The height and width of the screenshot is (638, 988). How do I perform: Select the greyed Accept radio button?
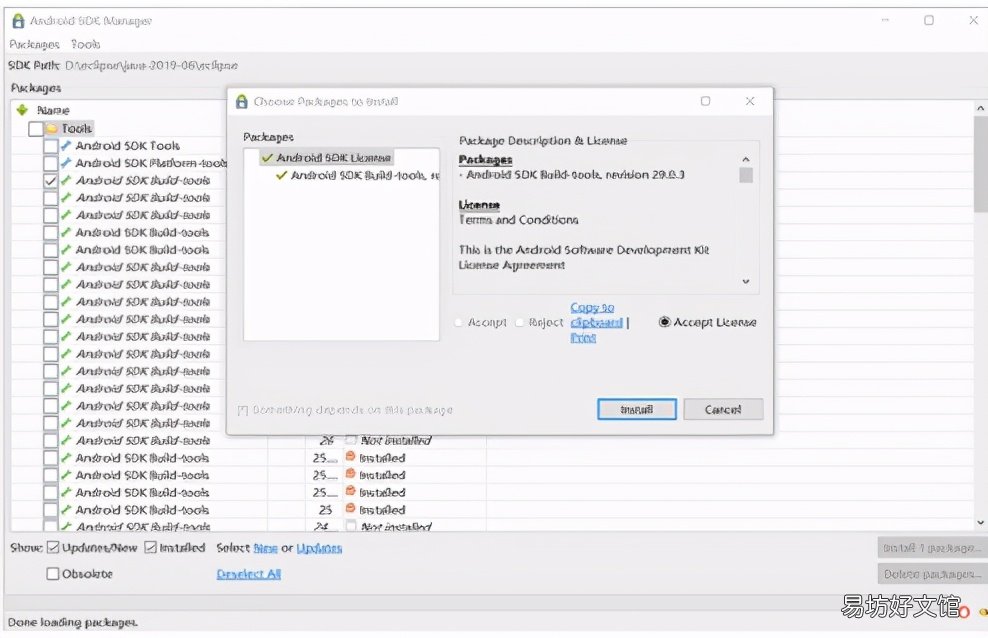458,322
